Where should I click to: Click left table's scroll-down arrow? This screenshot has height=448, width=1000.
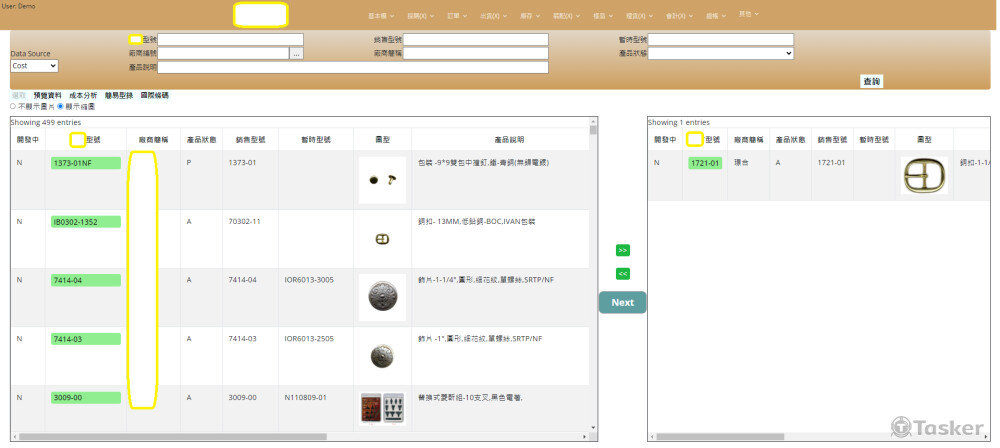pyautogui.click(x=593, y=428)
